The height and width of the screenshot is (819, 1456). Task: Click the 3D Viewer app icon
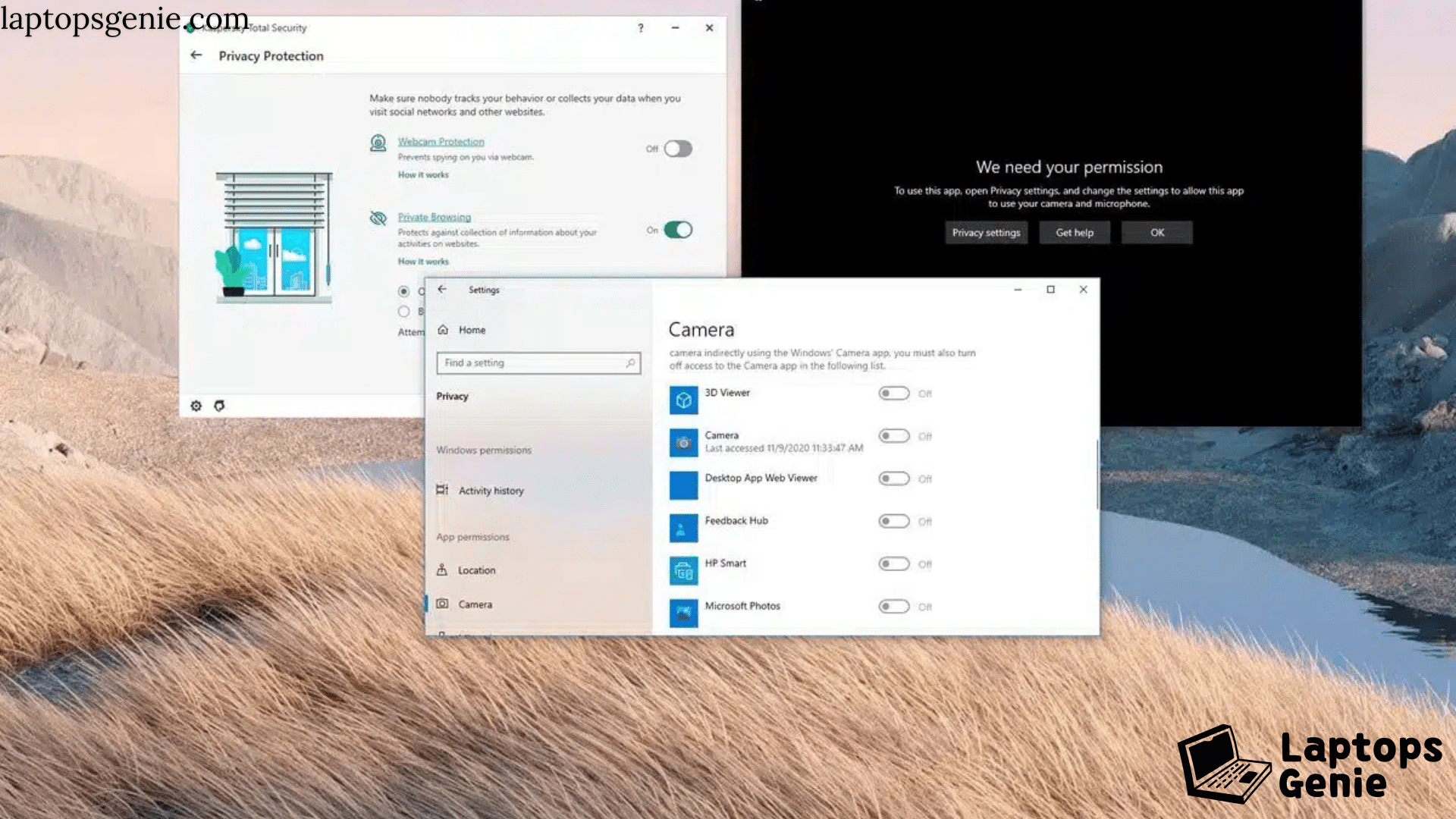click(x=683, y=400)
